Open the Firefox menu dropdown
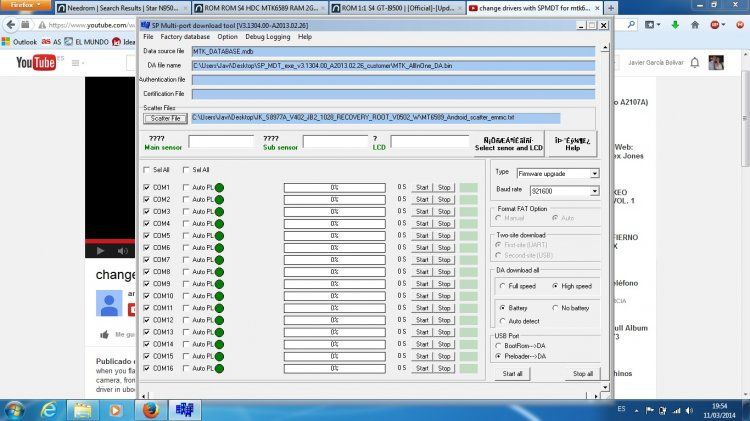750x421 pixels. point(26,5)
